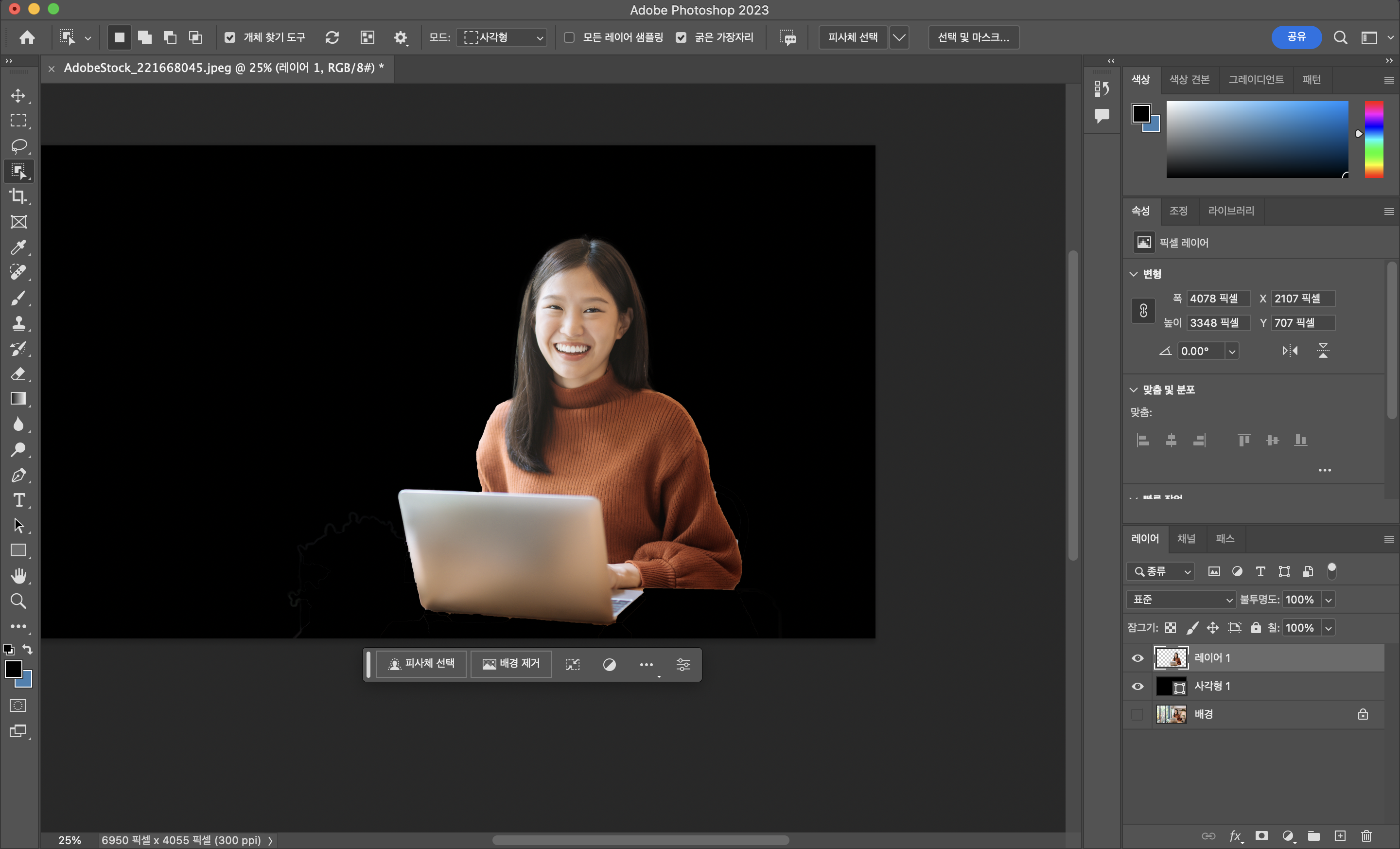
Task: Select the Hand tool
Action: point(18,576)
